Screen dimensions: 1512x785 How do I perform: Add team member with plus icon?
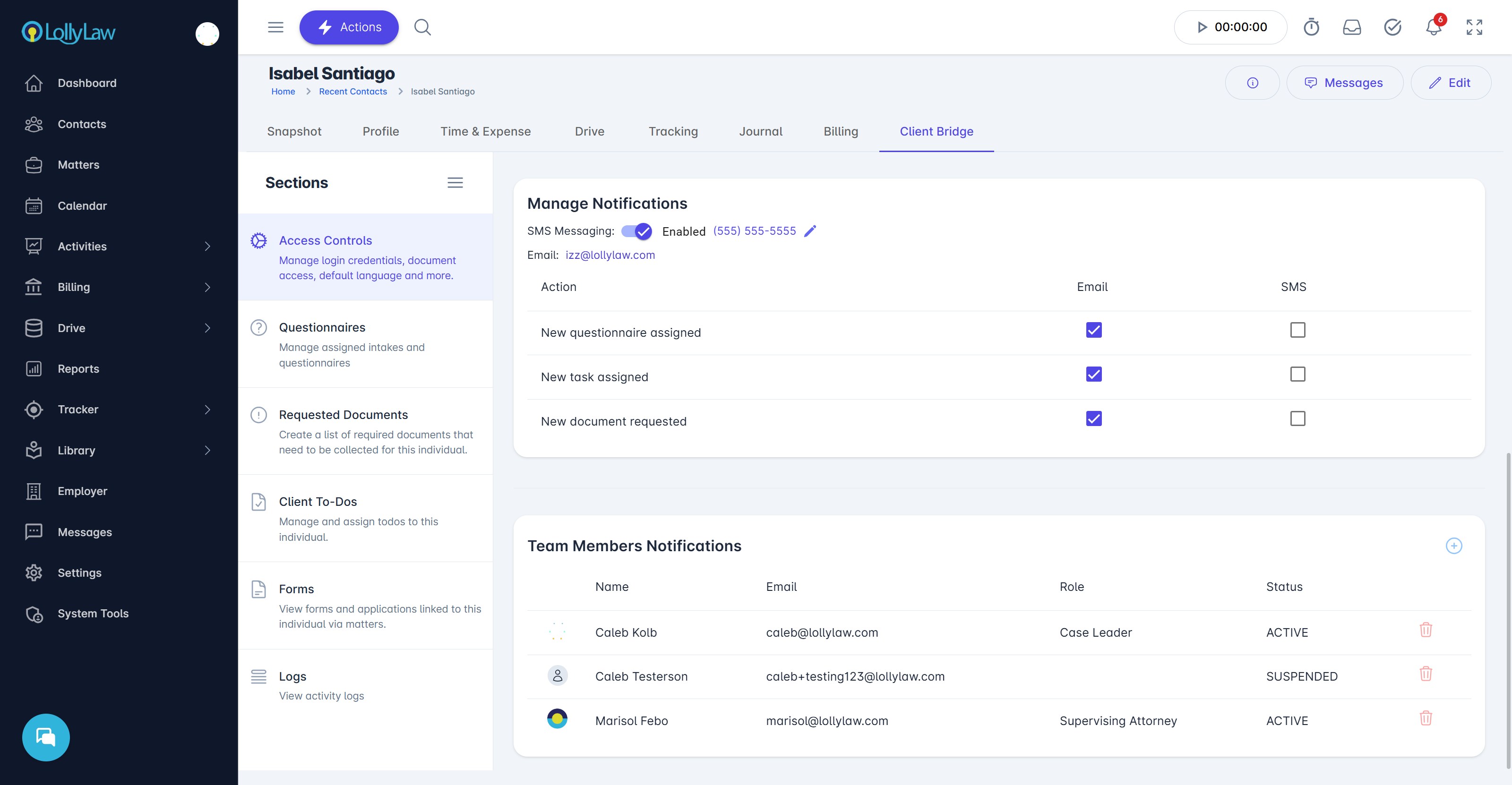1453,546
